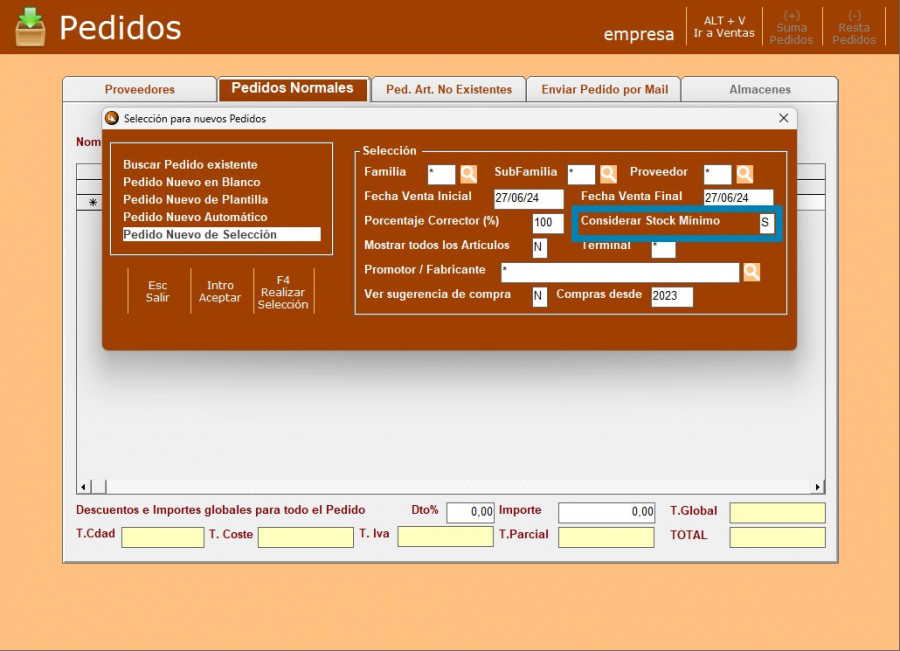This screenshot has height=651, width=900.
Task: Click the Familia search magnifier icon
Action: click(x=468, y=174)
